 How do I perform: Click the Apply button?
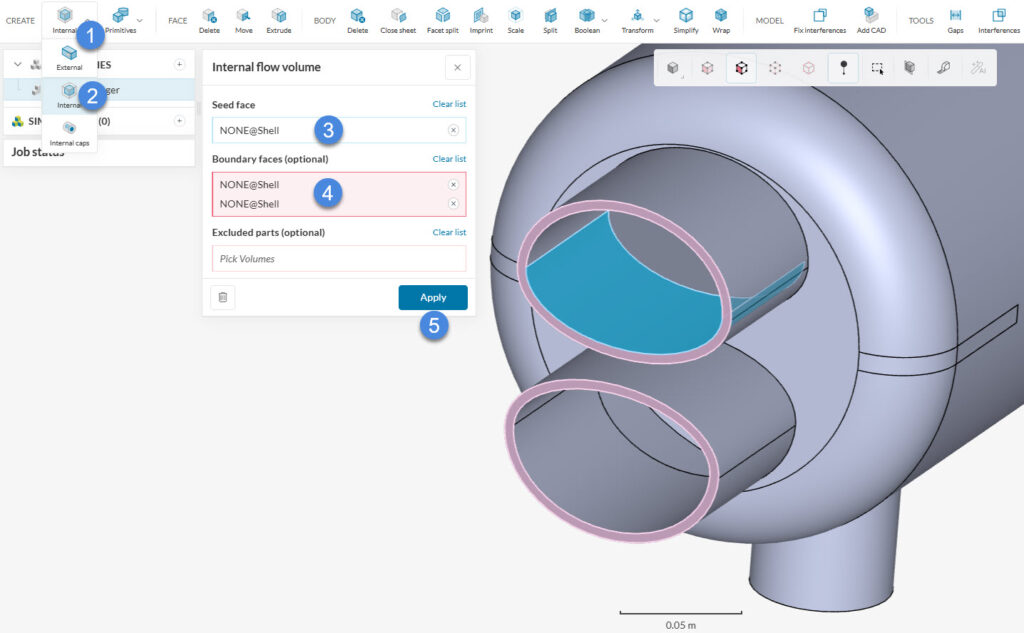tap(432, 297)
